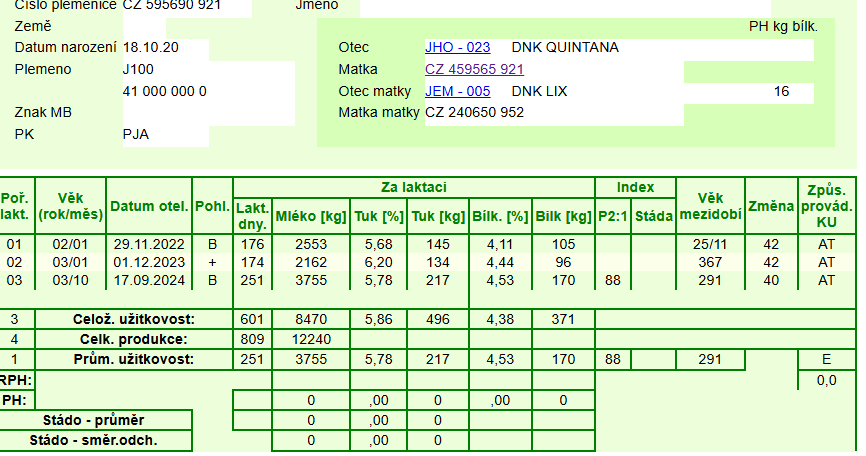This screenshot has width=866, height=456.
Task: Open the CZ 459565 921 dam link
Action: [x=474, y=69]
